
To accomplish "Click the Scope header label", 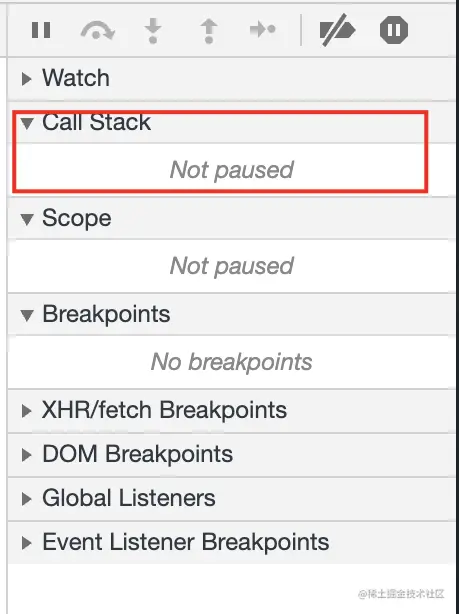I will tap(77, 218).
